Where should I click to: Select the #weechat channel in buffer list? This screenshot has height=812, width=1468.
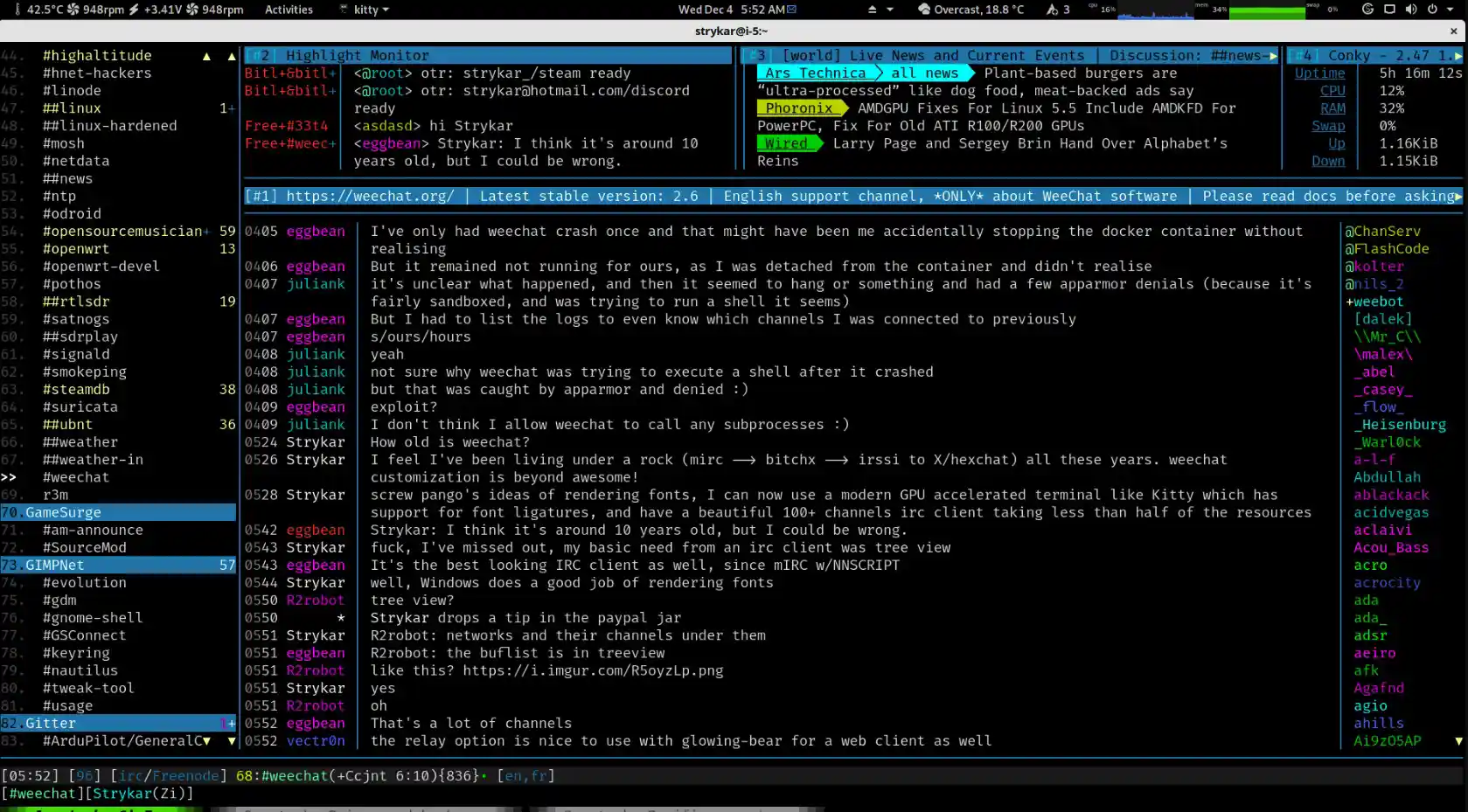click(x=76, y=477)
